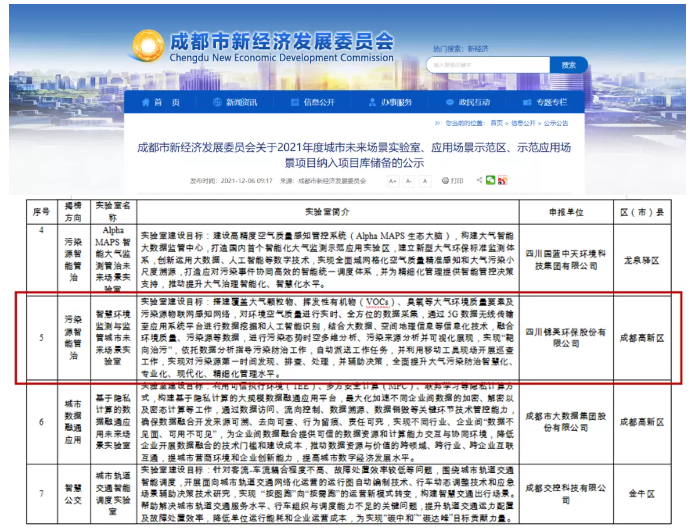Viewport: 696px width, 528px height.
Task: Share the article via the green WeChat icon
Action: (x=490, y=180)
